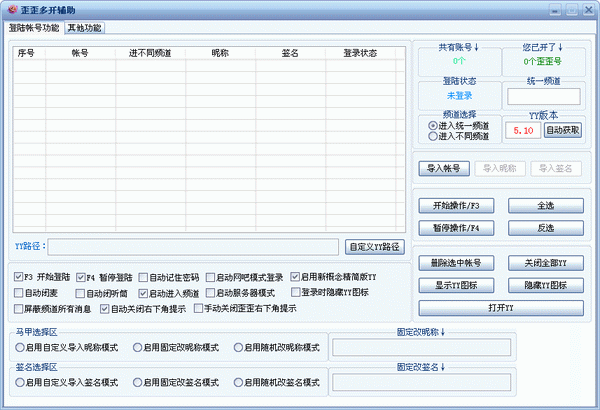Click the 帐号 column header
The height and width of the screenshot is (410, 600).
[x=80, y=53]
